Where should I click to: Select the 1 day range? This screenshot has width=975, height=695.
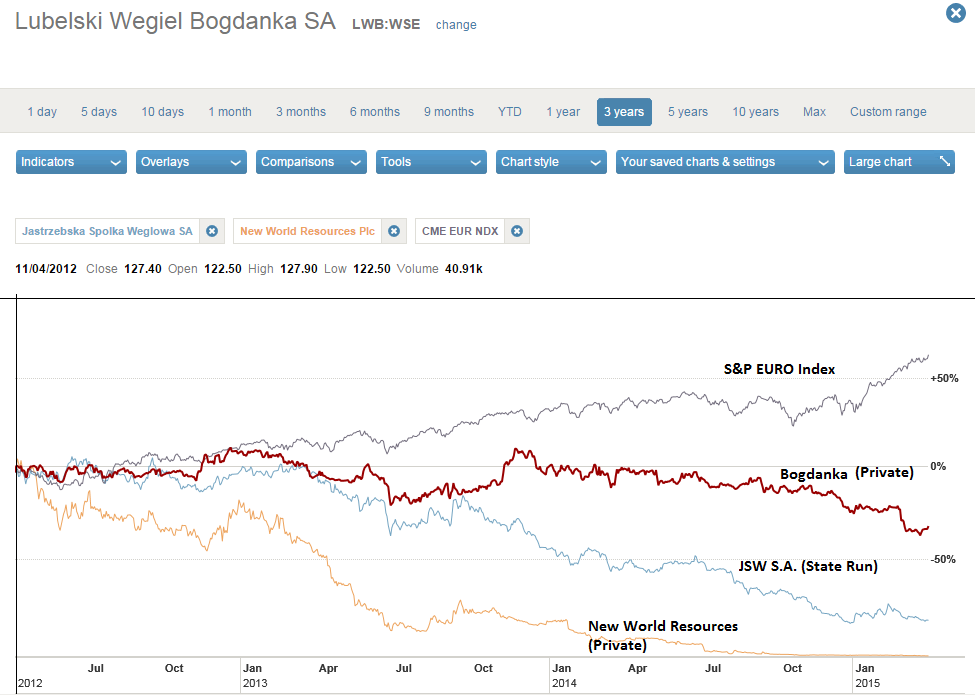(42, 112)
